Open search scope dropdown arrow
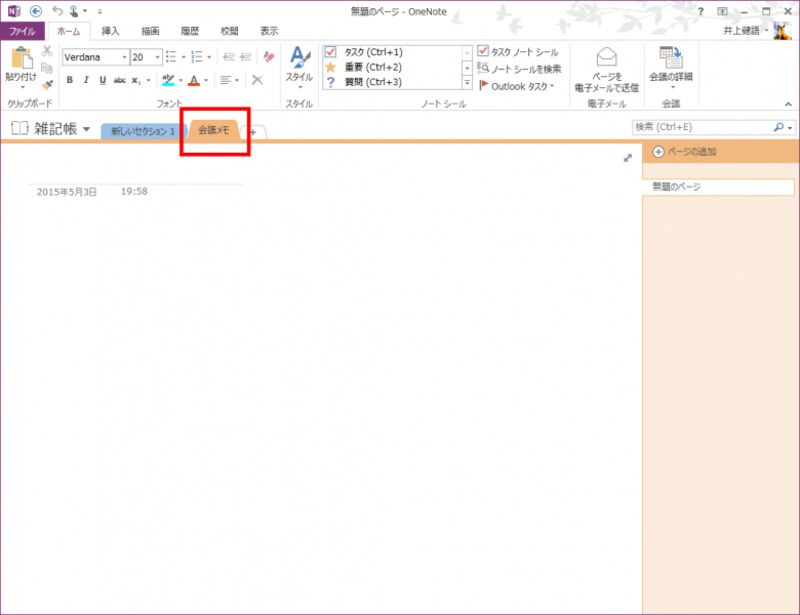The height and width of the screenshot is (615, 800). click(x=790, y=128)
